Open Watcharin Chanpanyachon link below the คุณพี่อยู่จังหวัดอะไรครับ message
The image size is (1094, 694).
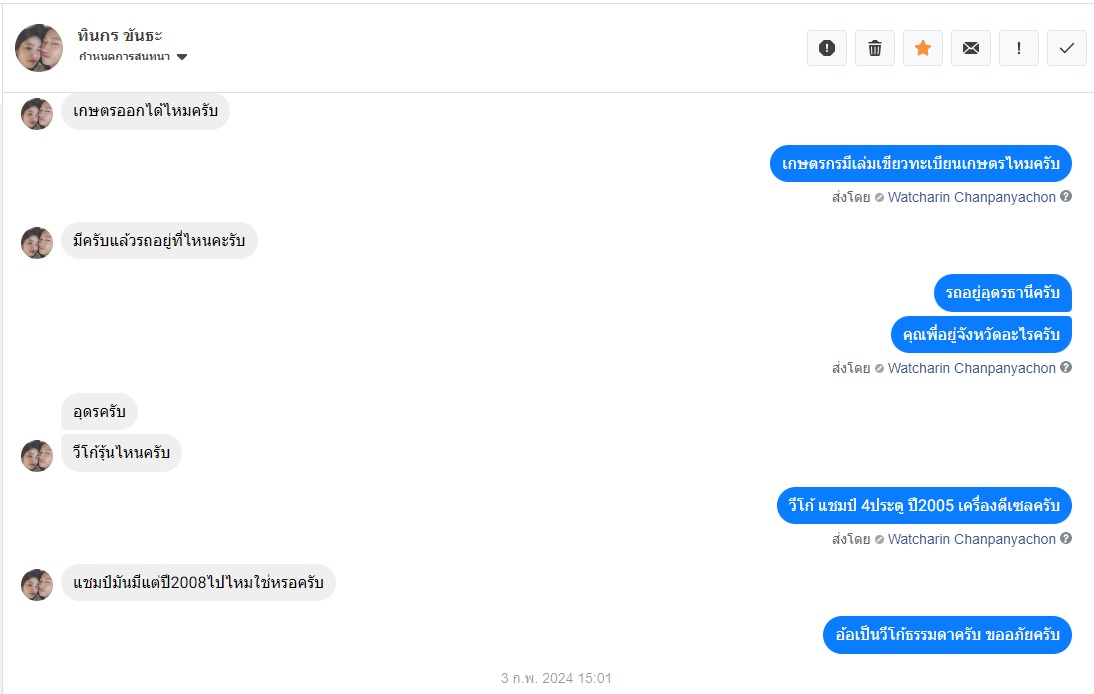[x=971, y=368]
